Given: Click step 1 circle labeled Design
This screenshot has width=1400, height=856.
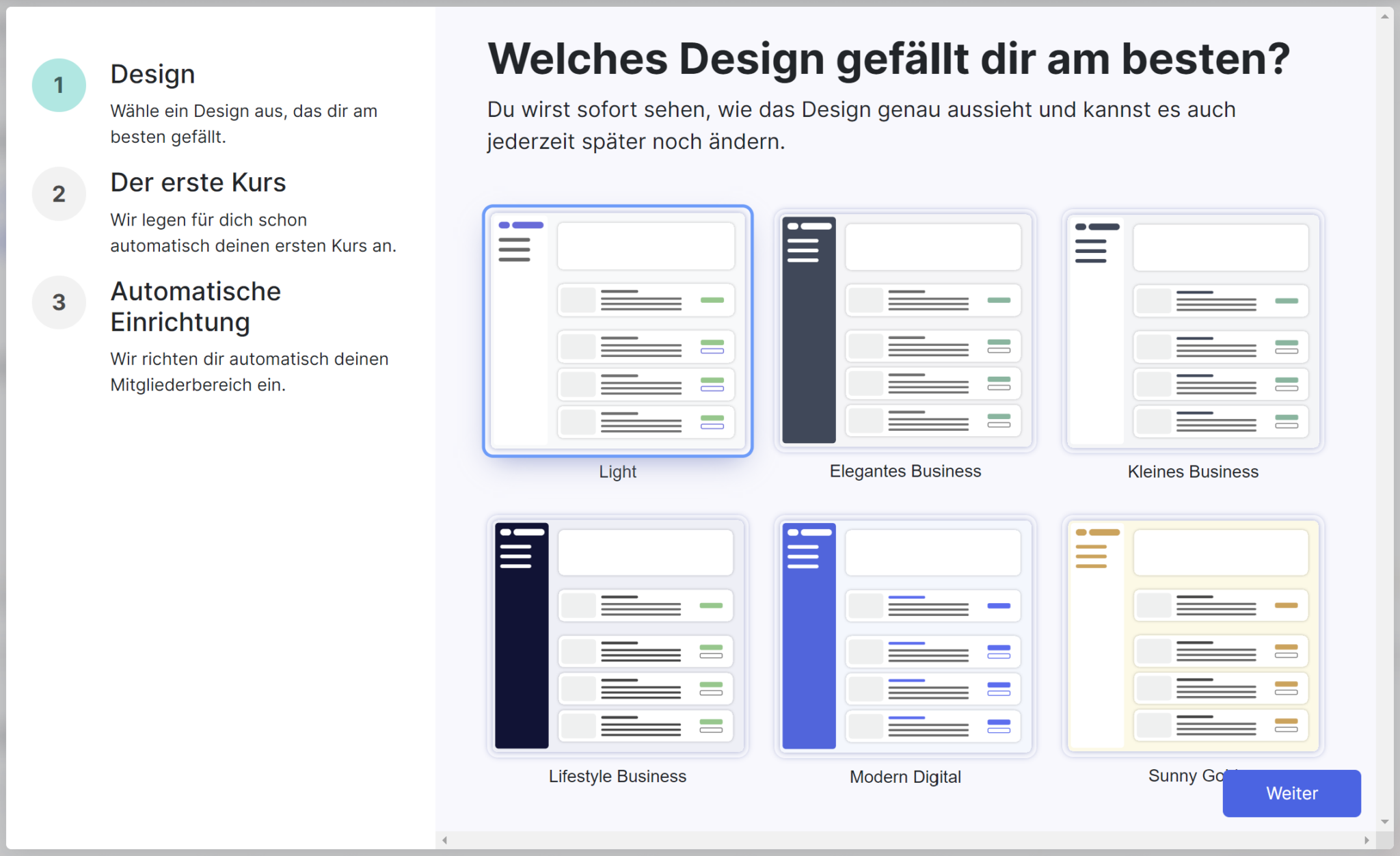Looking at the screenshot, I should [58, 84].
